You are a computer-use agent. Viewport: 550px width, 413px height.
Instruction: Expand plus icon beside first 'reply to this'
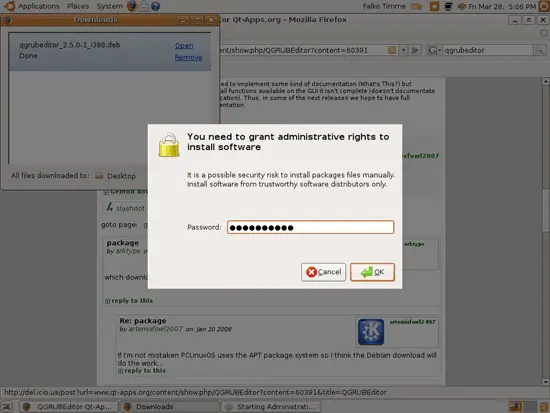pos(107,301)
